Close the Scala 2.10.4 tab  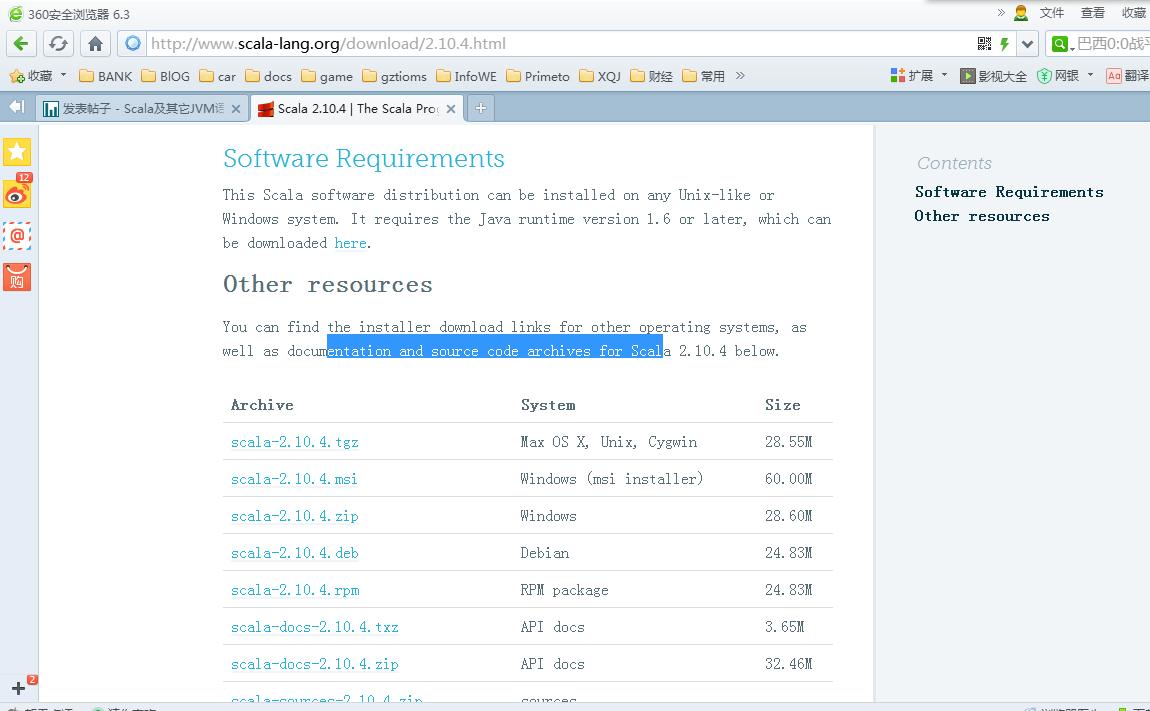point(451,109)
